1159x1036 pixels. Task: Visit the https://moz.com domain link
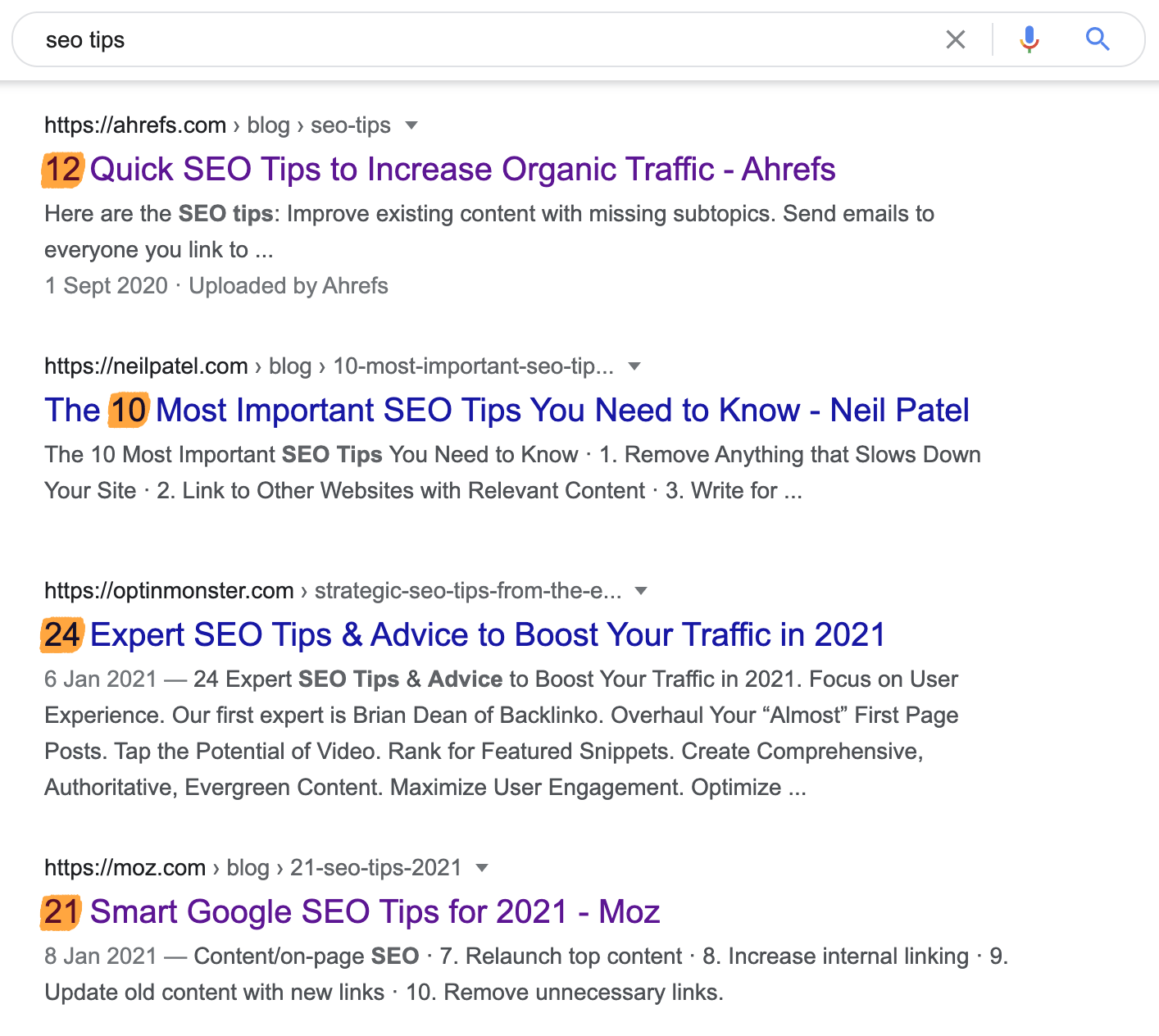(x=125, y=867)
